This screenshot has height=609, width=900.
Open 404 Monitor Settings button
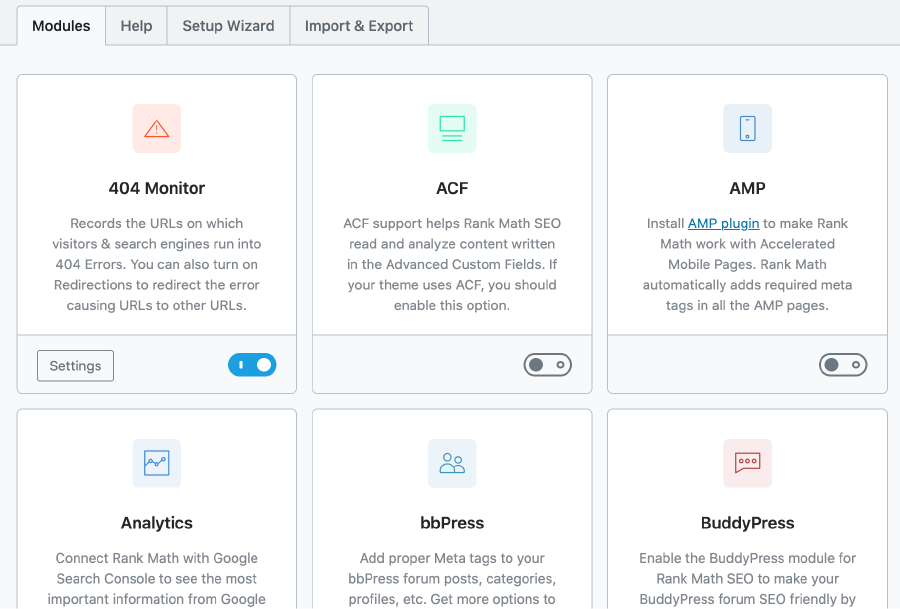pos(75,366)
